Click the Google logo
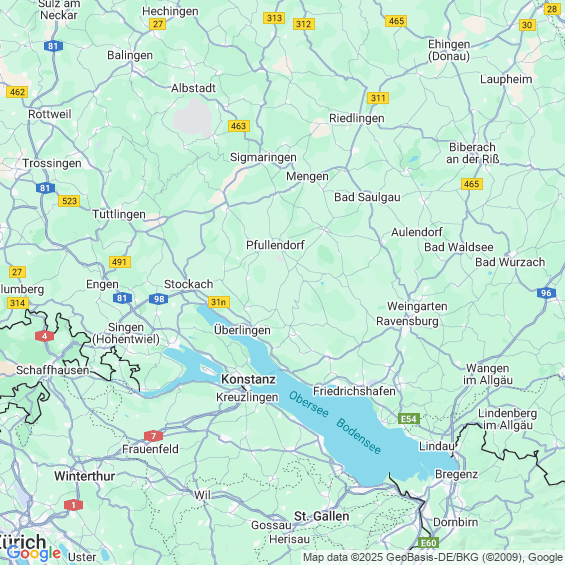Image resolution: width=565 pixels, height=565 pixels. click(x=34, y=553)
